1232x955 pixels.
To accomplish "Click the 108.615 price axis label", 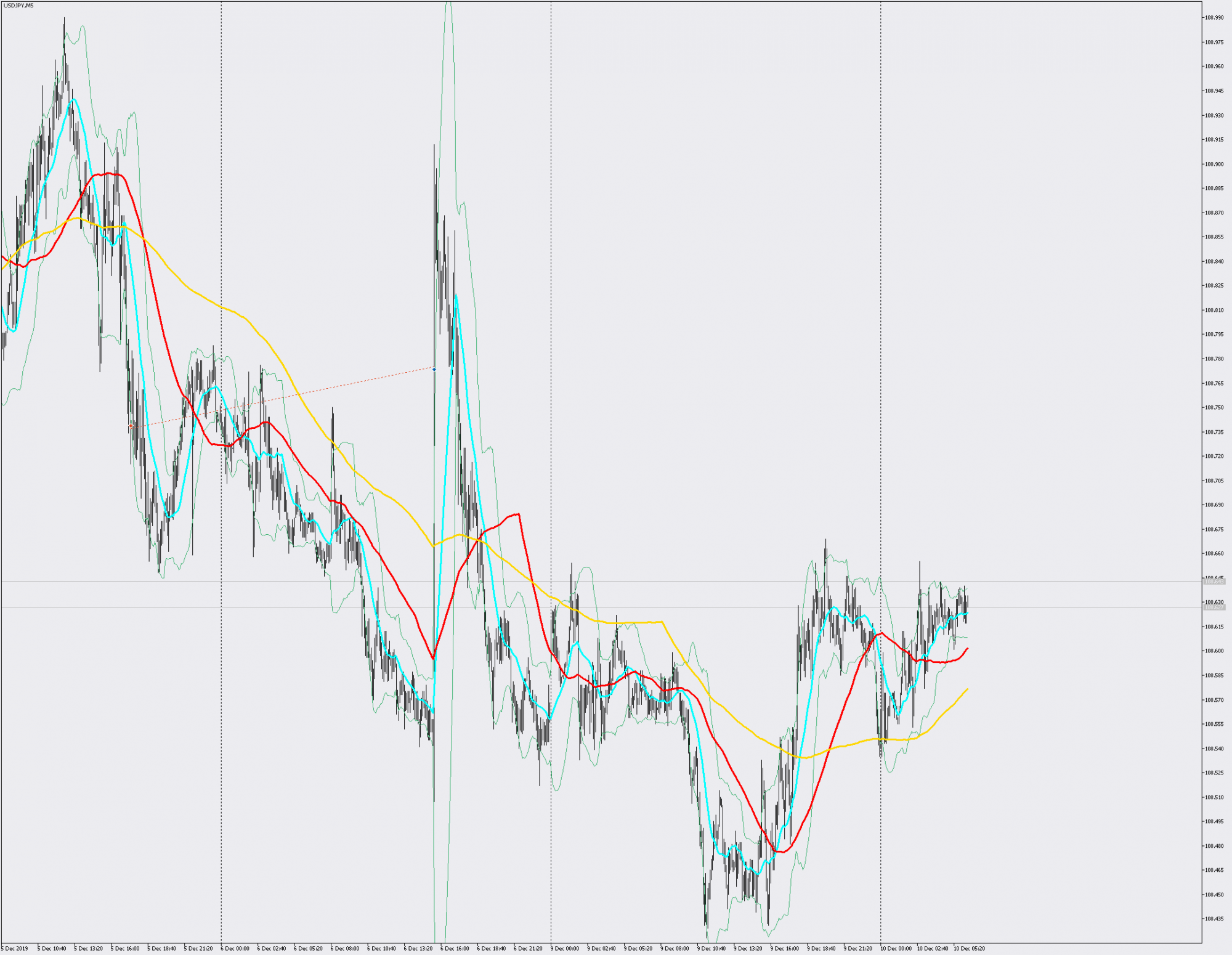I will point(1214,627).
